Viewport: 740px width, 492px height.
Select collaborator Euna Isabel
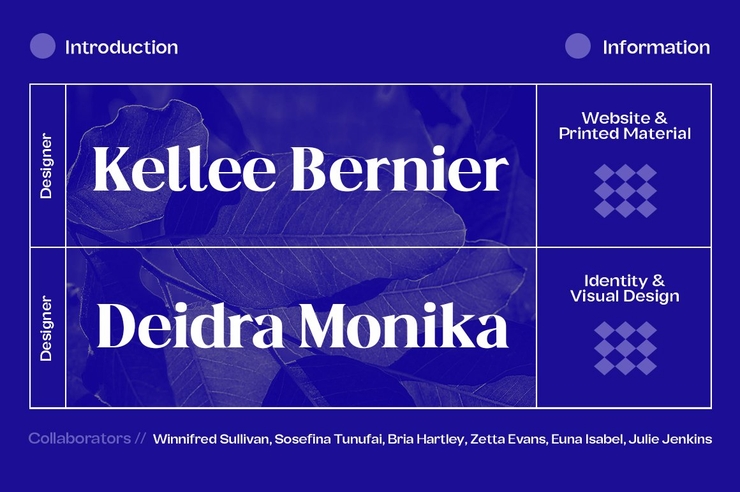click(x=587, y=439)
